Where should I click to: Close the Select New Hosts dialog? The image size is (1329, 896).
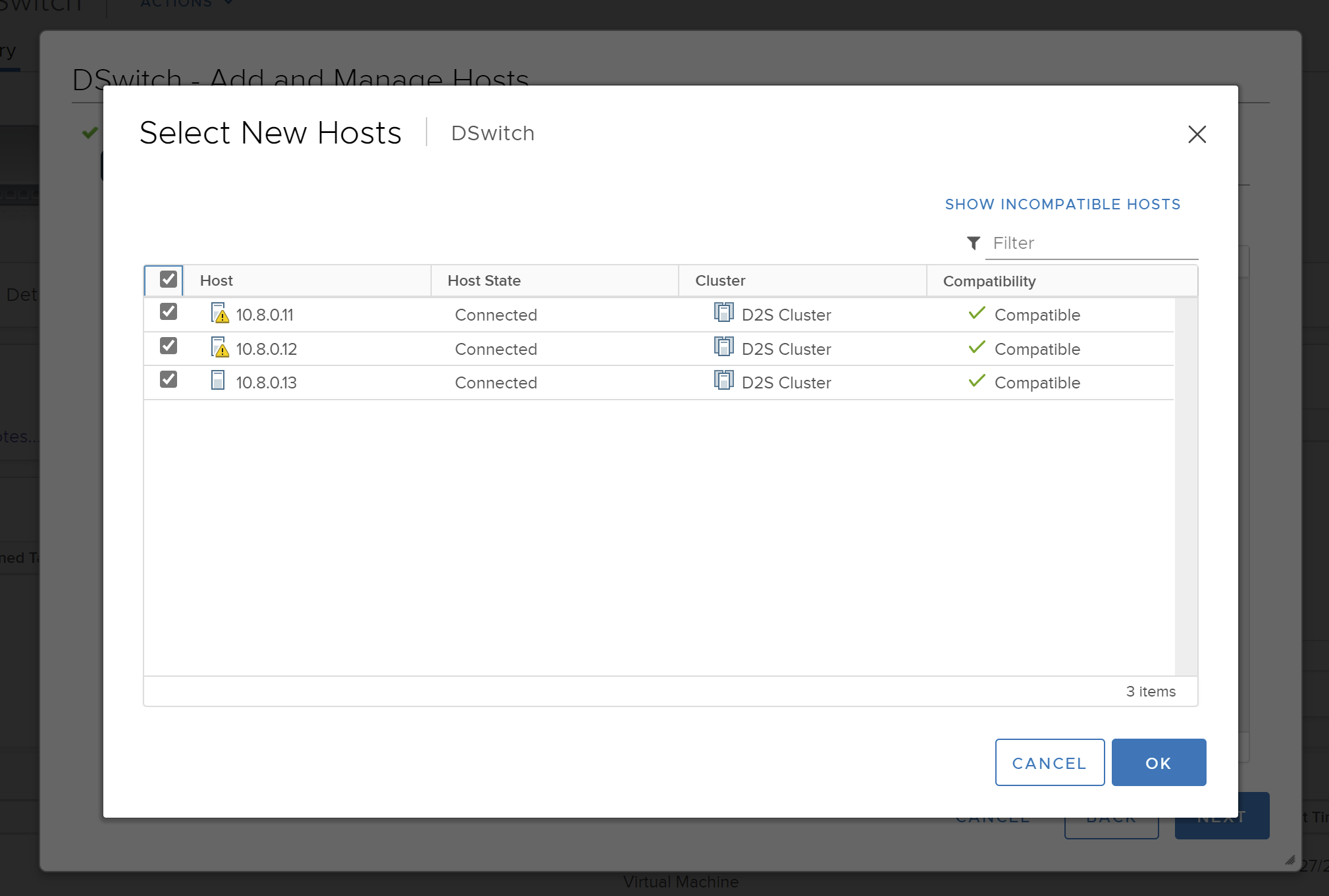[x=1196, y=134]
